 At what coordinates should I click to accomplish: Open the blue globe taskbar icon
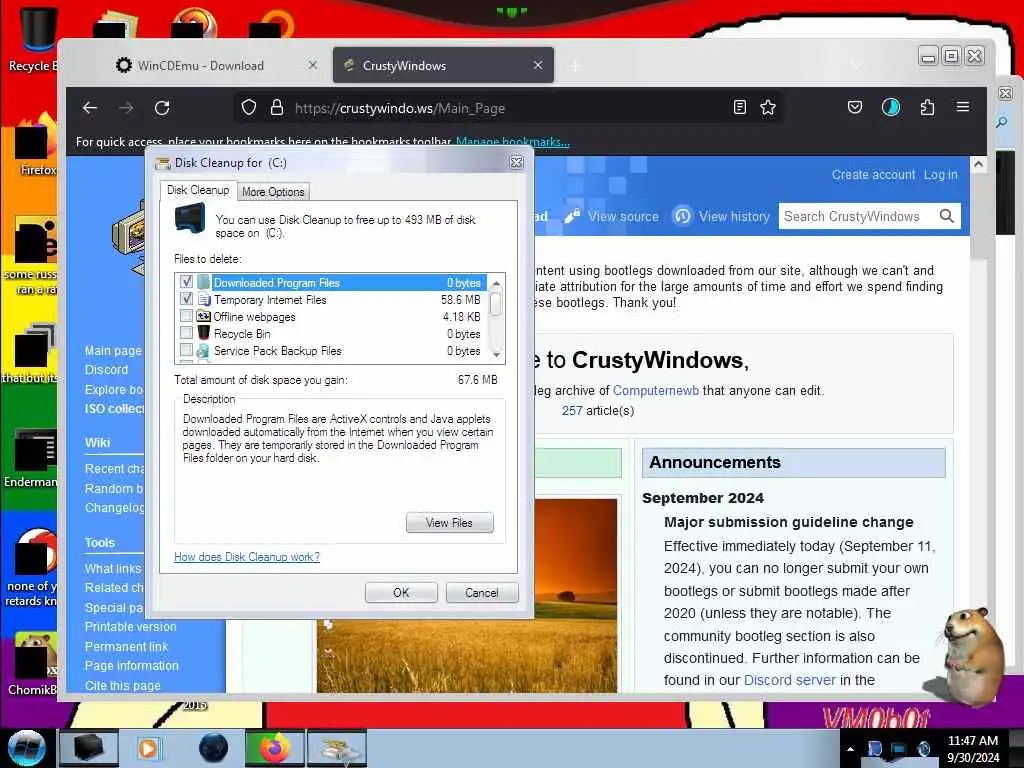(x=213, y=748)
